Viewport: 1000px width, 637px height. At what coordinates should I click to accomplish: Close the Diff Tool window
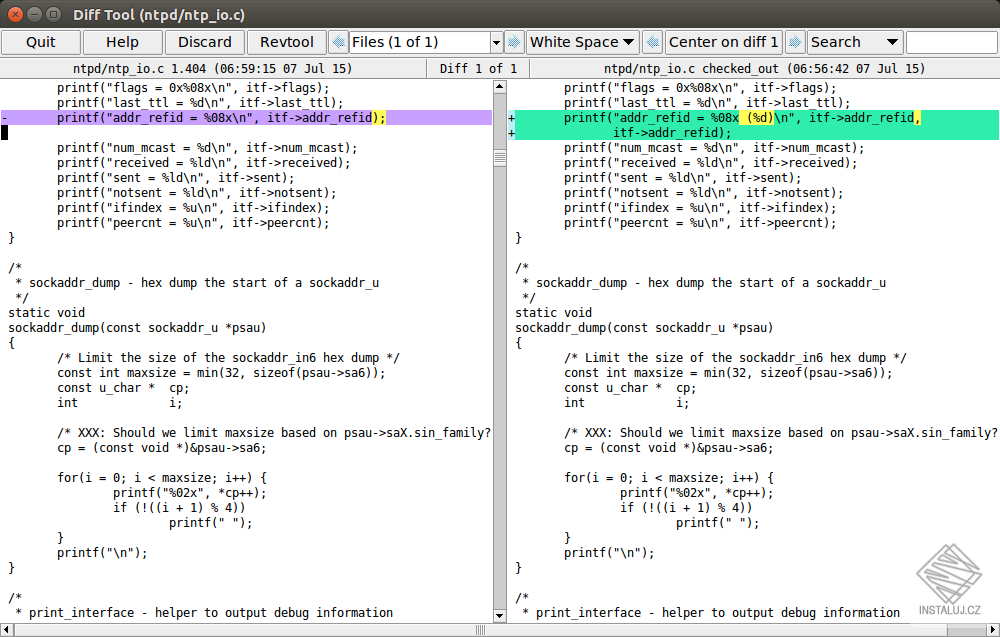(15, 14)
